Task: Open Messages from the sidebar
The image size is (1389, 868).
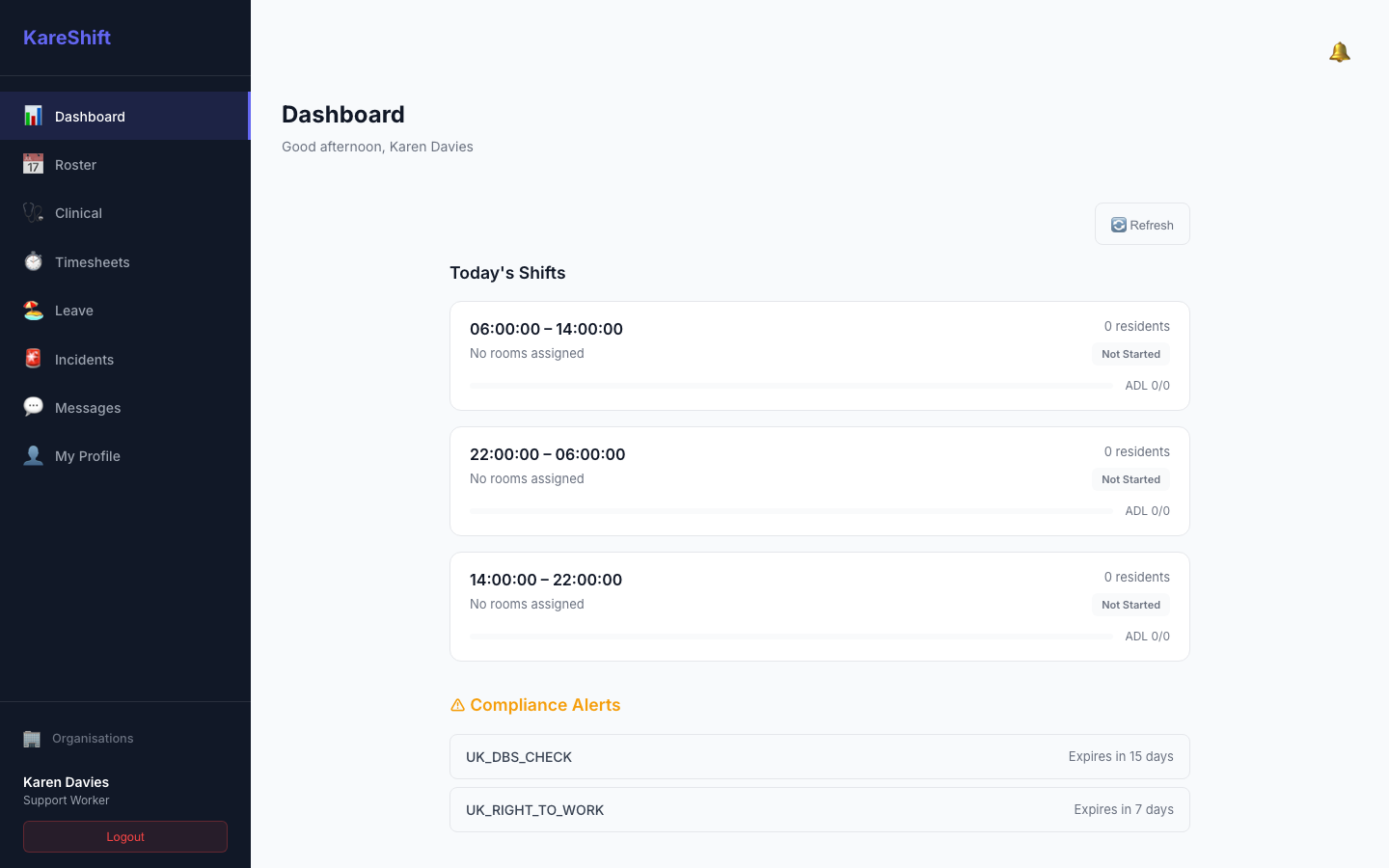Action: [125, 407]
